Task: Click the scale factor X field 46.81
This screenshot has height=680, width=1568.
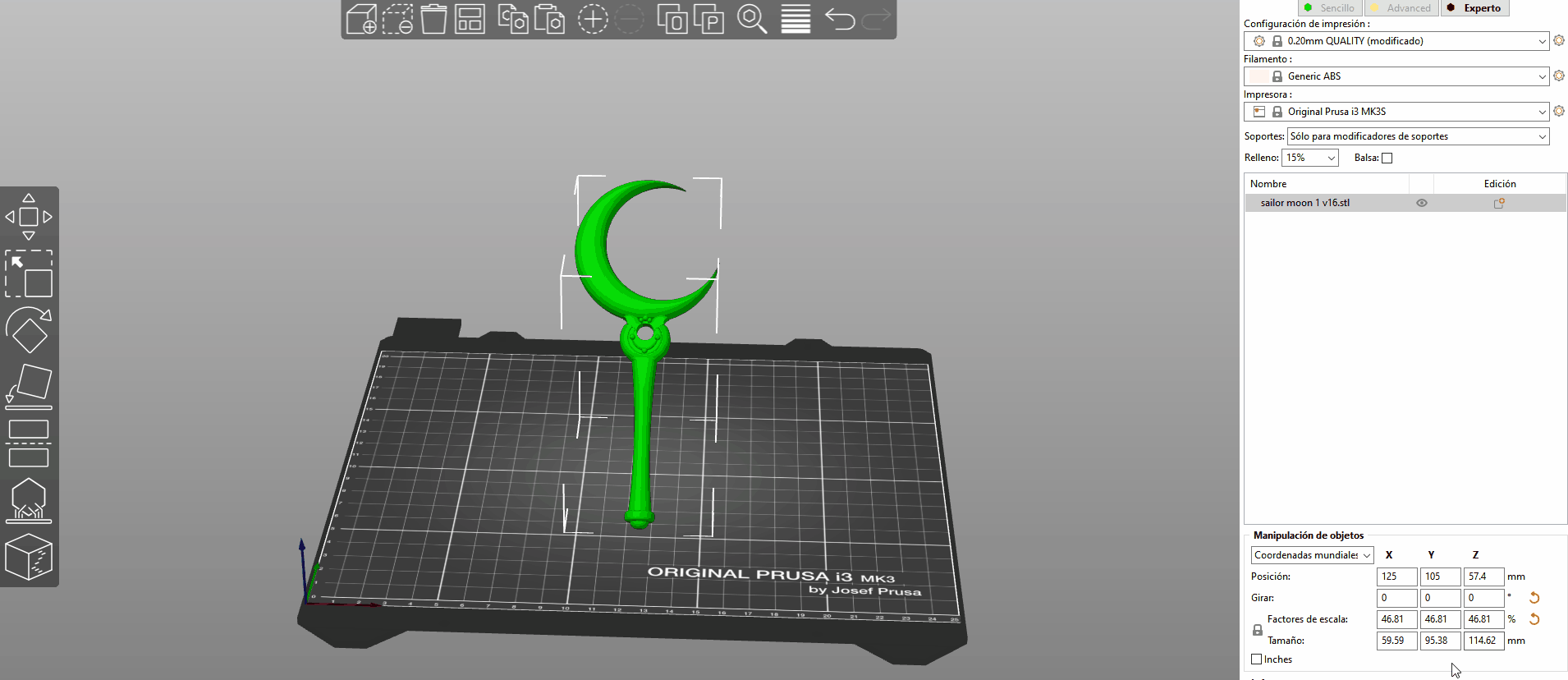Action: 1396,619
